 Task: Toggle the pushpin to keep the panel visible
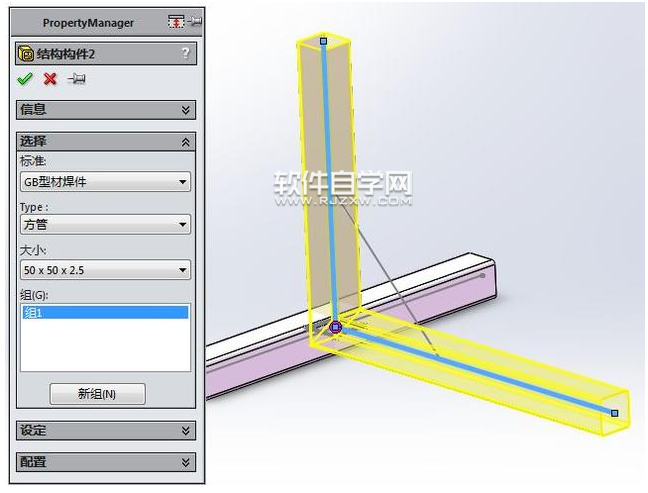[x=77, y=78]
